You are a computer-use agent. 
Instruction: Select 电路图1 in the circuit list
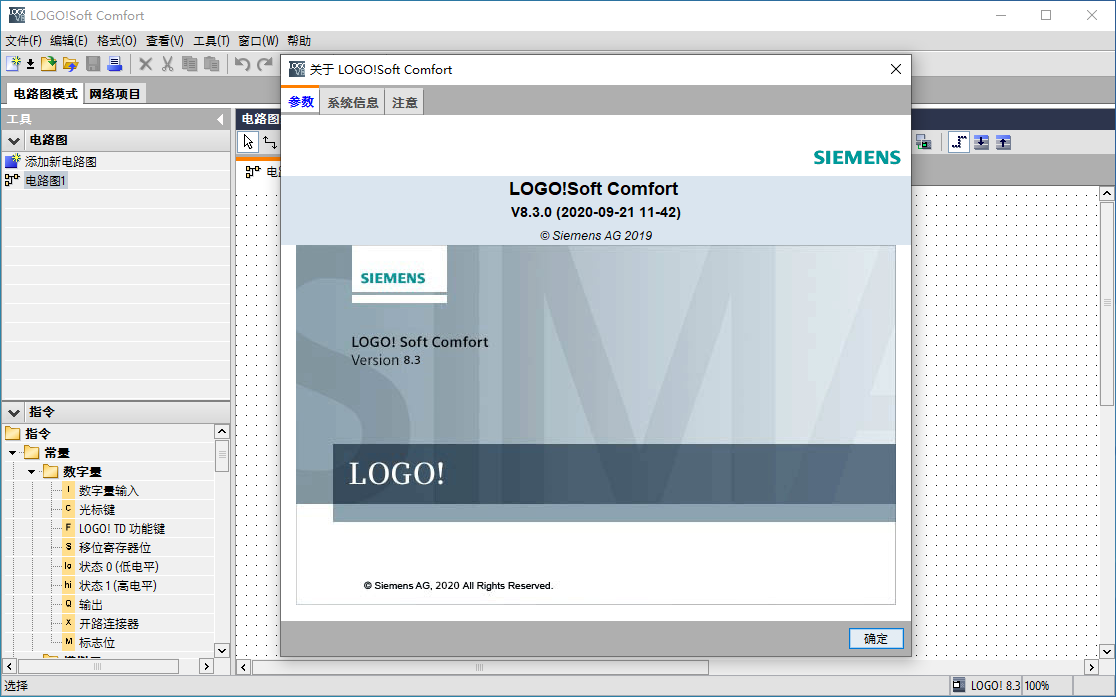point(46,181)
